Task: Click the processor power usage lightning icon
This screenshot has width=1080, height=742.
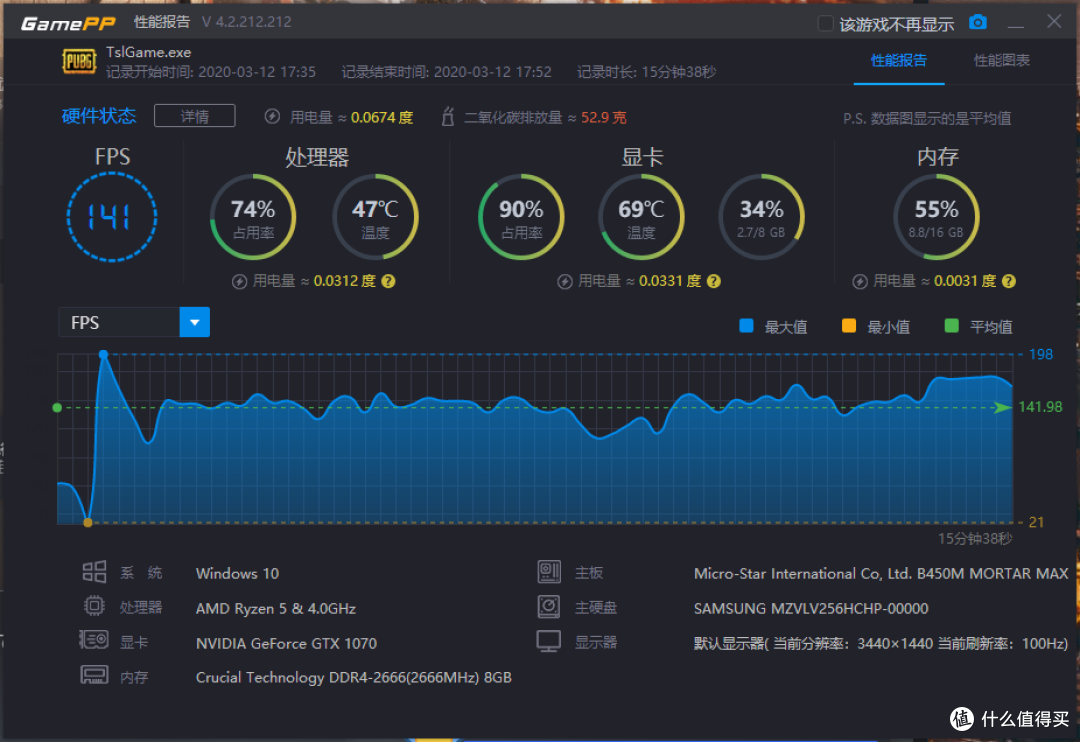Action: coord(239,281)
